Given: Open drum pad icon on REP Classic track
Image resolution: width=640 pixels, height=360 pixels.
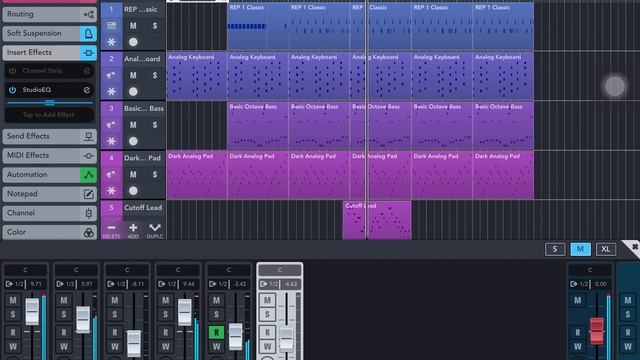Looking at the screenshot, I should (111, 26).
